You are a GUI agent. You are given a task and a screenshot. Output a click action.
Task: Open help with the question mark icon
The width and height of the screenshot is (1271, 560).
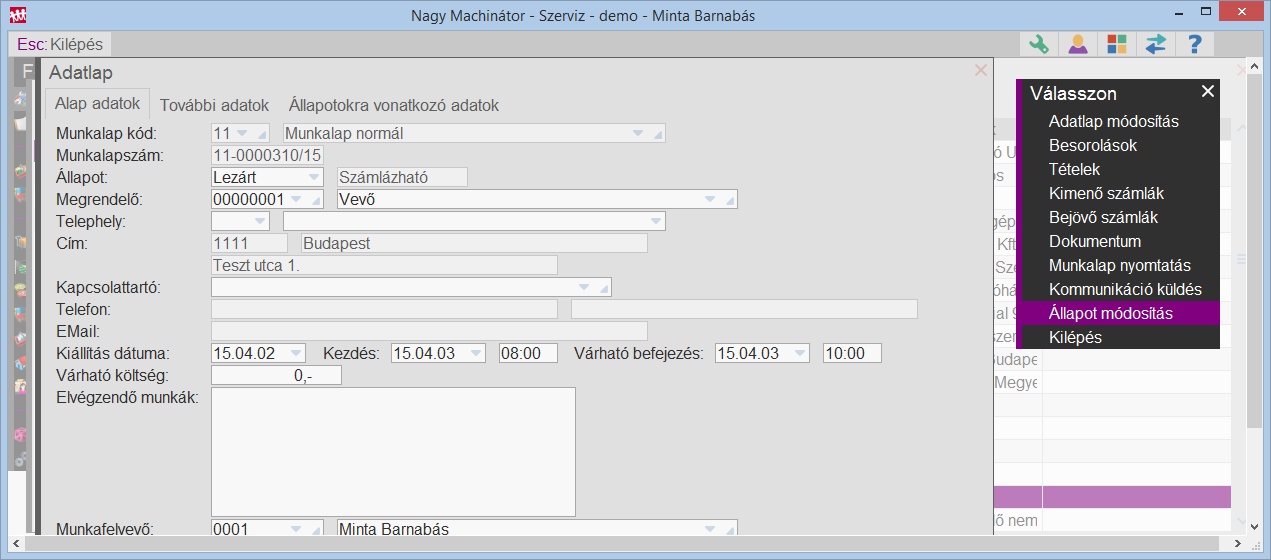point(1195,44)
